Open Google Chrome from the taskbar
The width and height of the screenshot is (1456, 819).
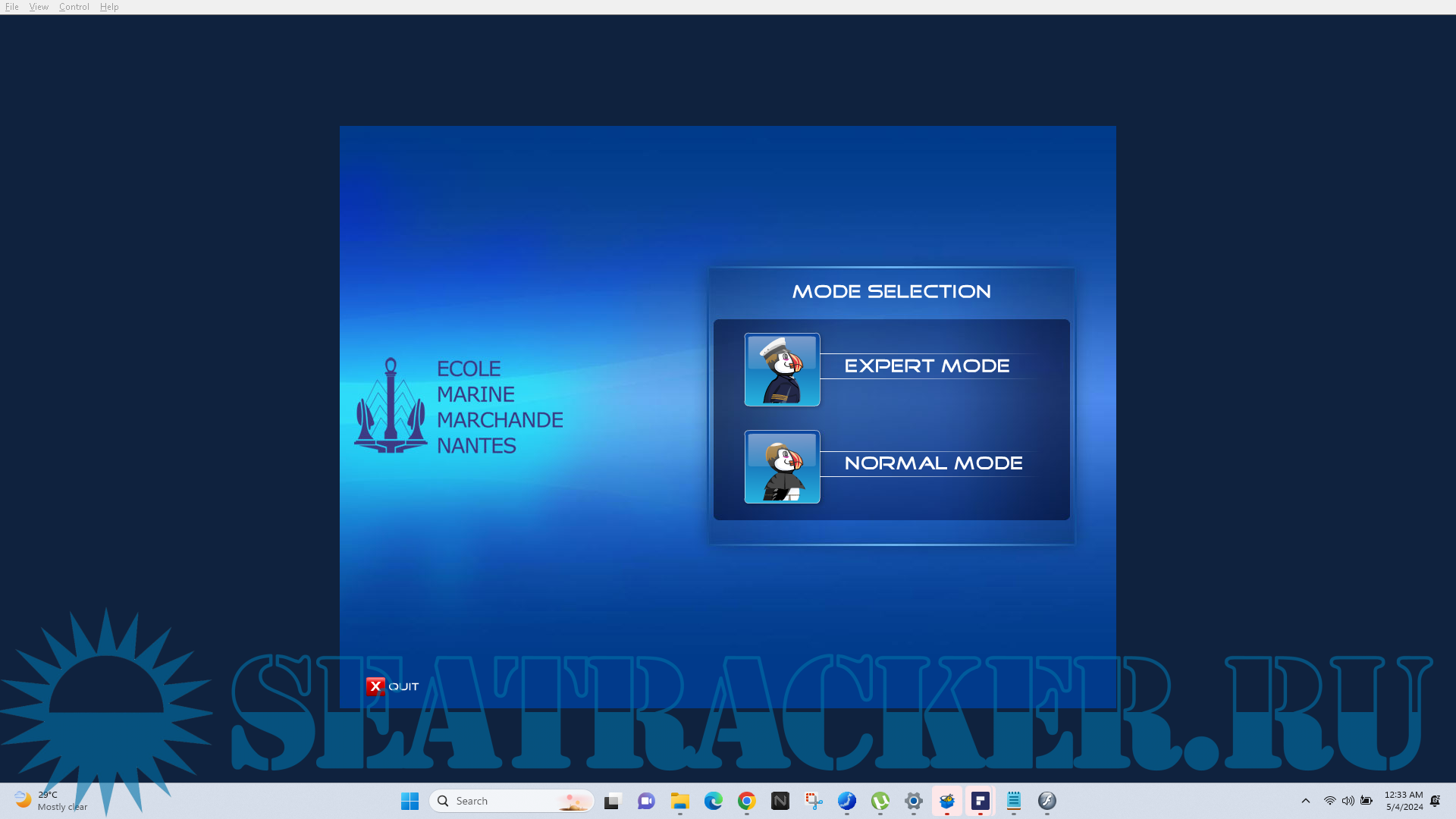pos(747,801)
